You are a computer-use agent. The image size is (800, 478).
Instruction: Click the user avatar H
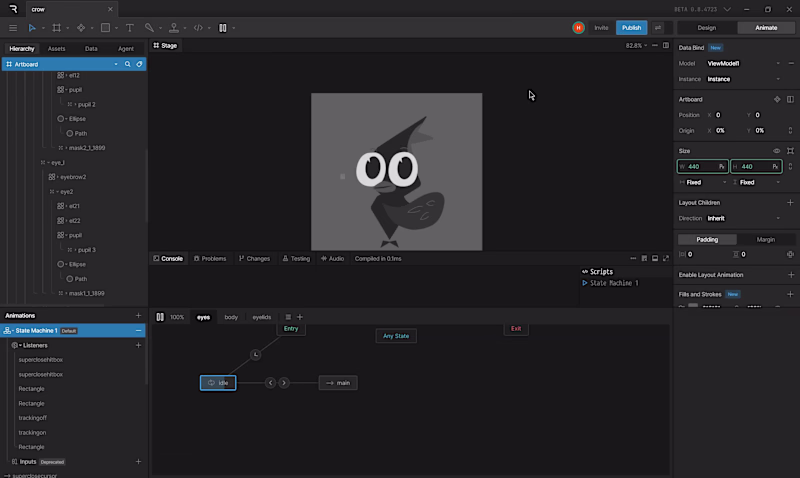[x=578, y=28]
